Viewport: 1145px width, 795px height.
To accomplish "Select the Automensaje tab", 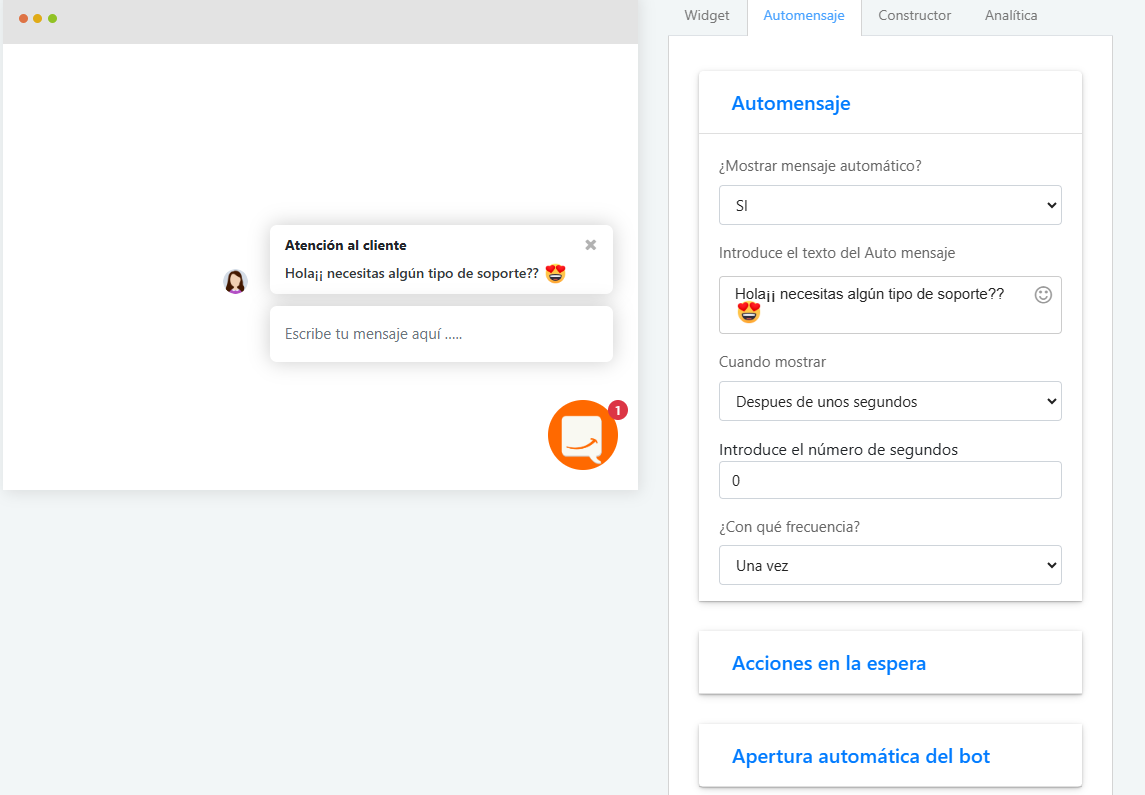I will pos(804,15).
